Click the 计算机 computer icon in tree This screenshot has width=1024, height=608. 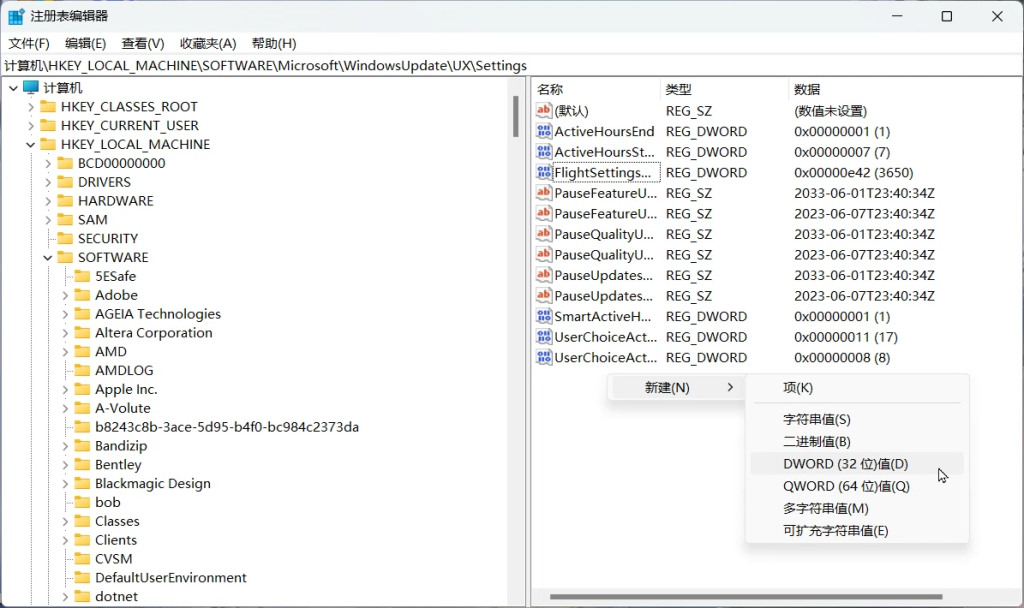31,88
